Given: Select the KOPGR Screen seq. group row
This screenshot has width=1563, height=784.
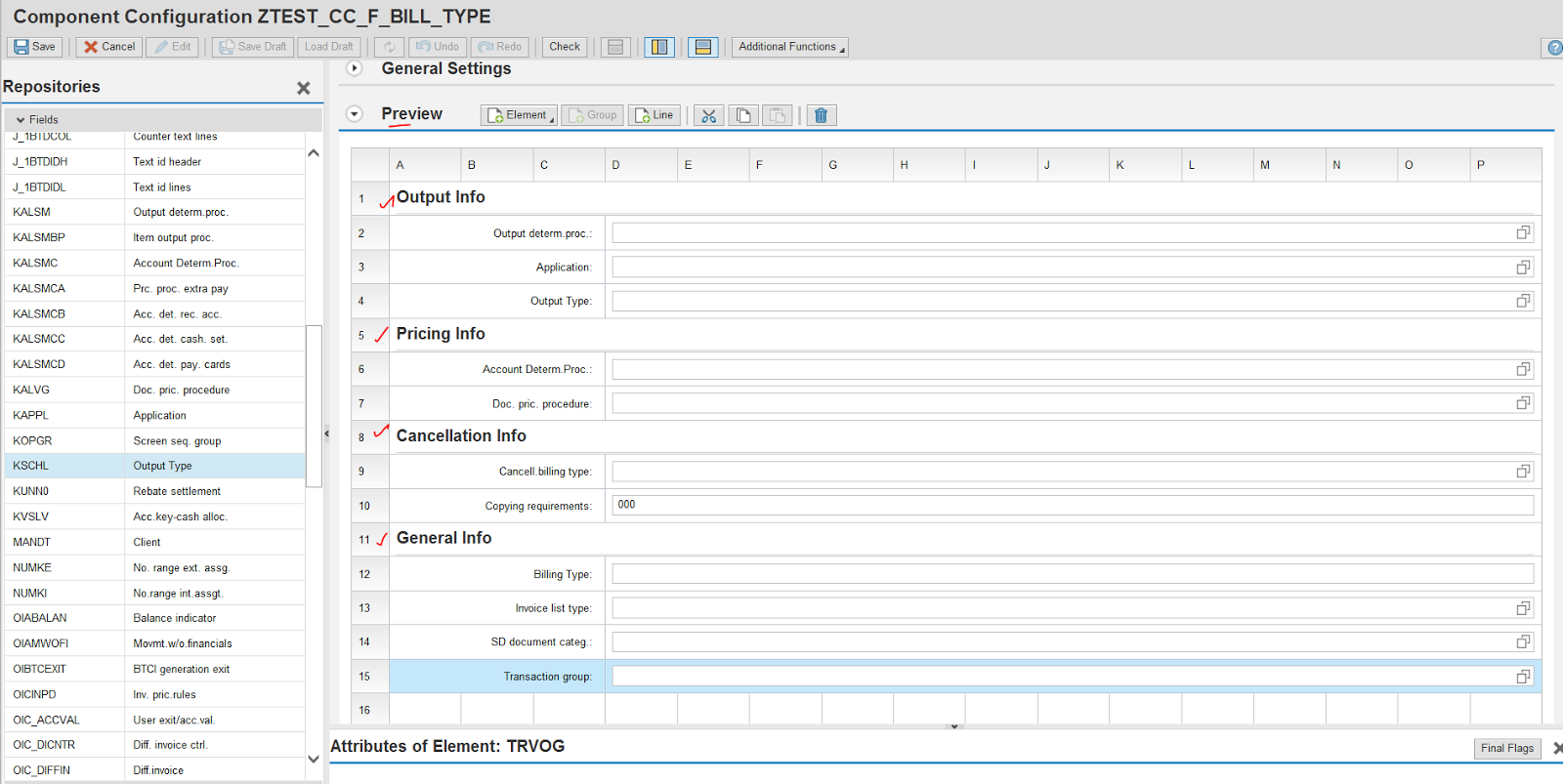Looking at the screenshot, I should 155,440.
